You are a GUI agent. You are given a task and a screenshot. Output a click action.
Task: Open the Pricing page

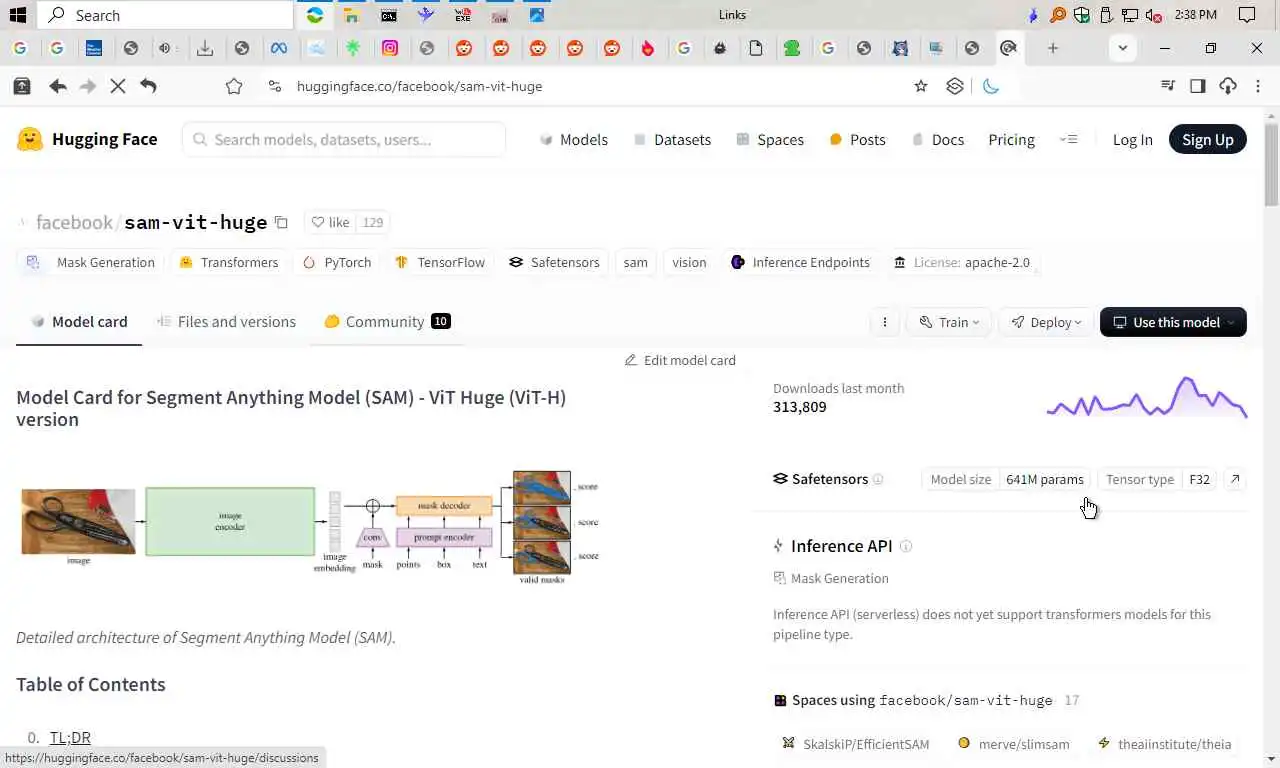point(1011,139)
